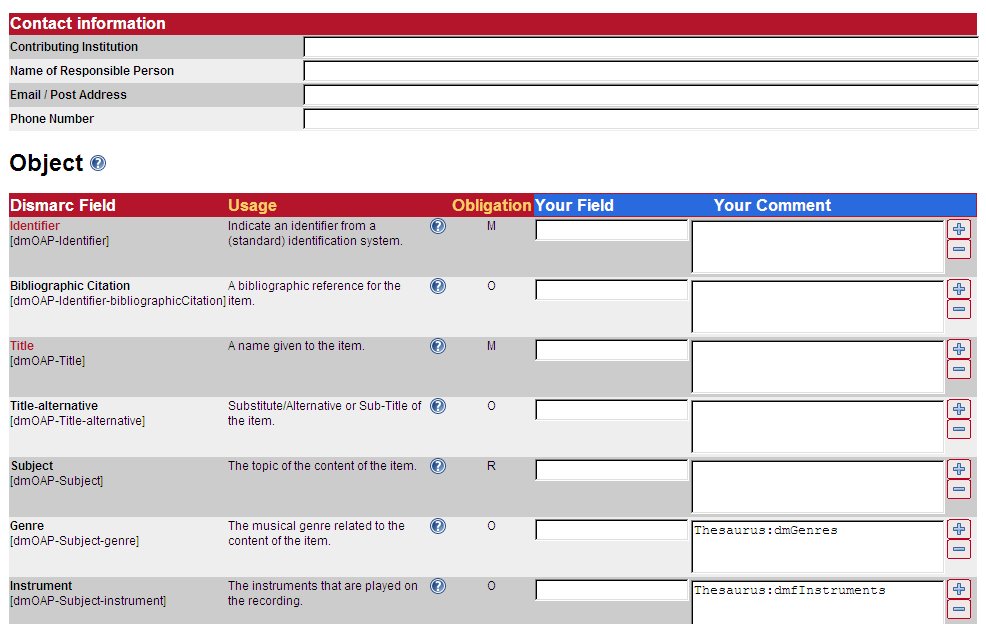This screenshot has width=986, height=624.
Task: Click the Usage column header
Action: pos(252,206)
